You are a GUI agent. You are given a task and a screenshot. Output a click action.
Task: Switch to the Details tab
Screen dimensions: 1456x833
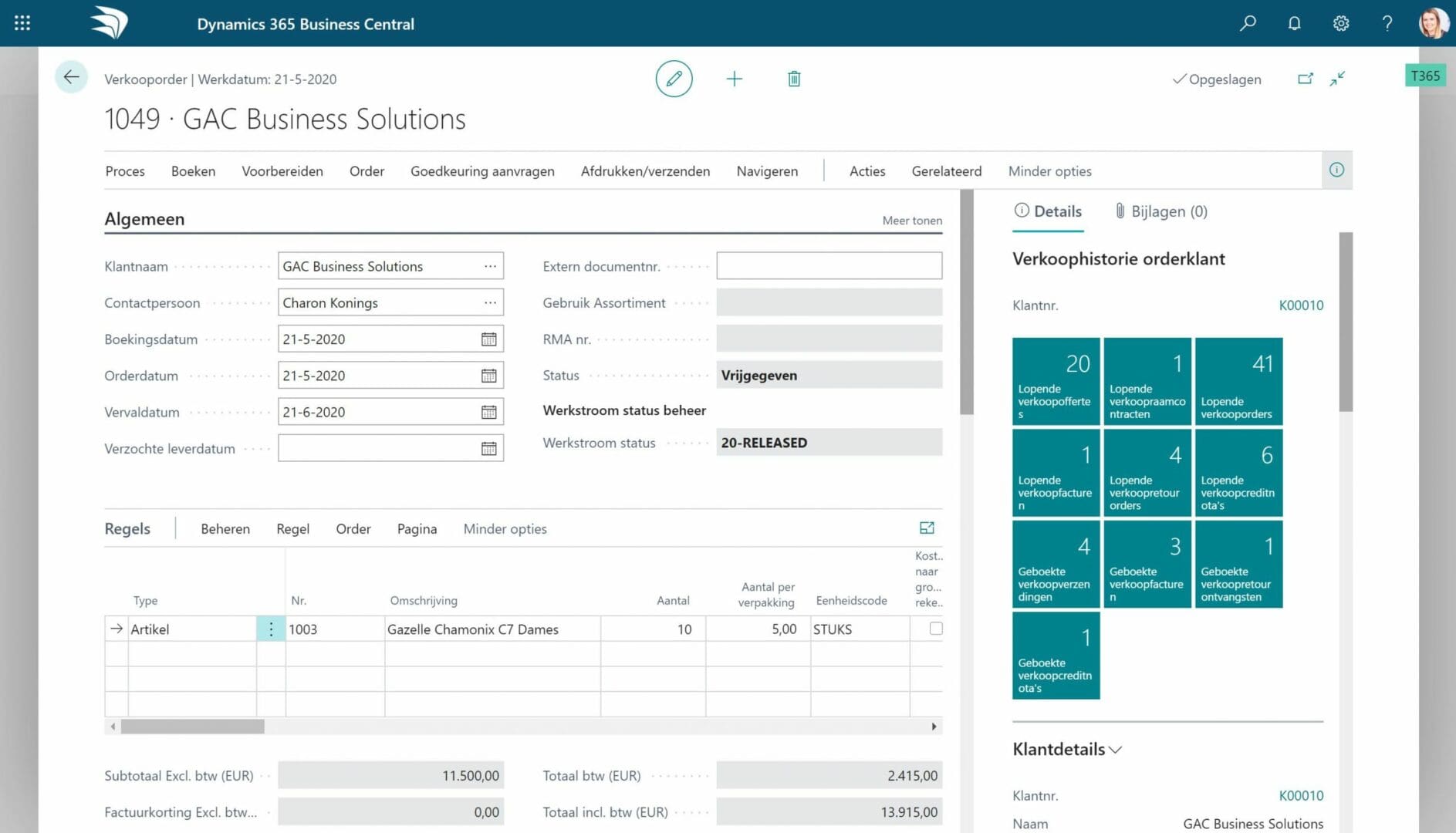click(1048, 211)
